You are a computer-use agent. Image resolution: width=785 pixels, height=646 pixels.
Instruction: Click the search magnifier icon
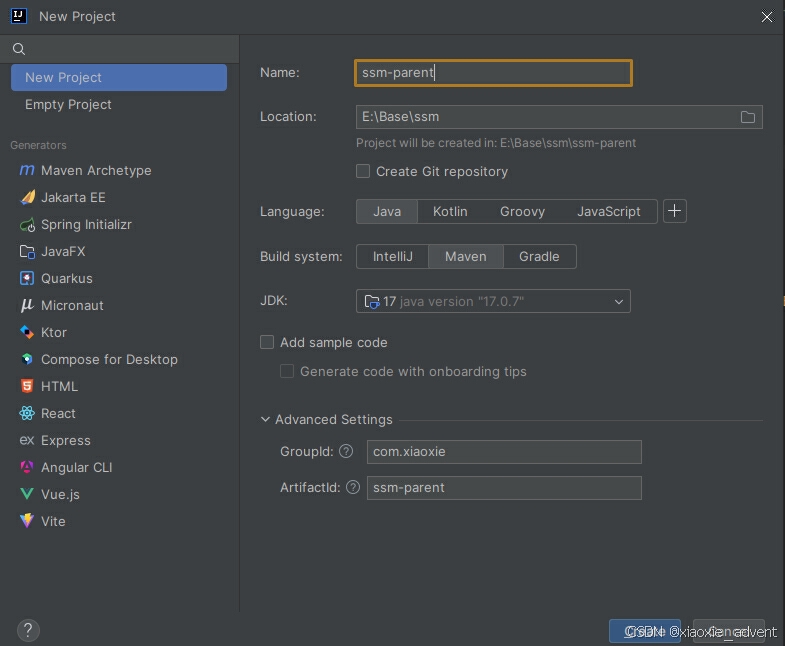point(19,49)
